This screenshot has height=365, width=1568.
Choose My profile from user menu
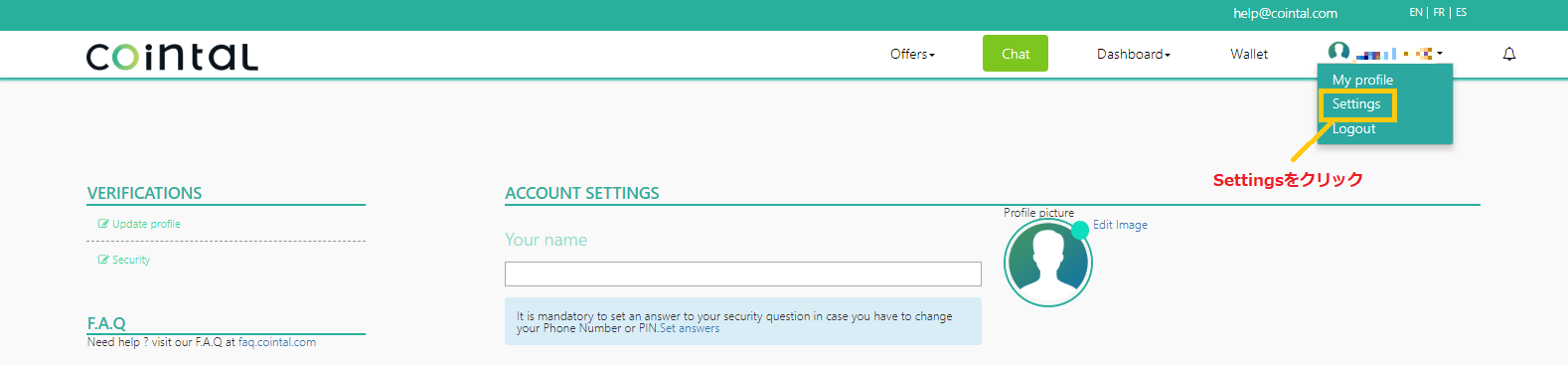click(1362, 80)
